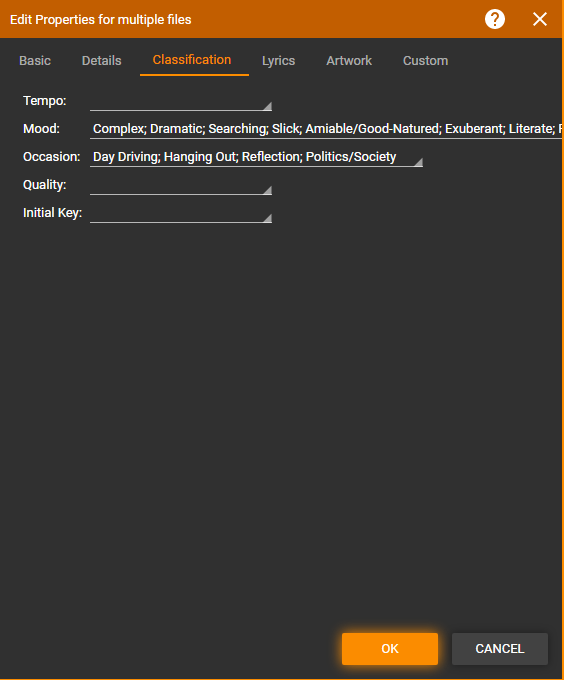Focus the empty Quality field

pyautogui.click(x=176, y=185)
